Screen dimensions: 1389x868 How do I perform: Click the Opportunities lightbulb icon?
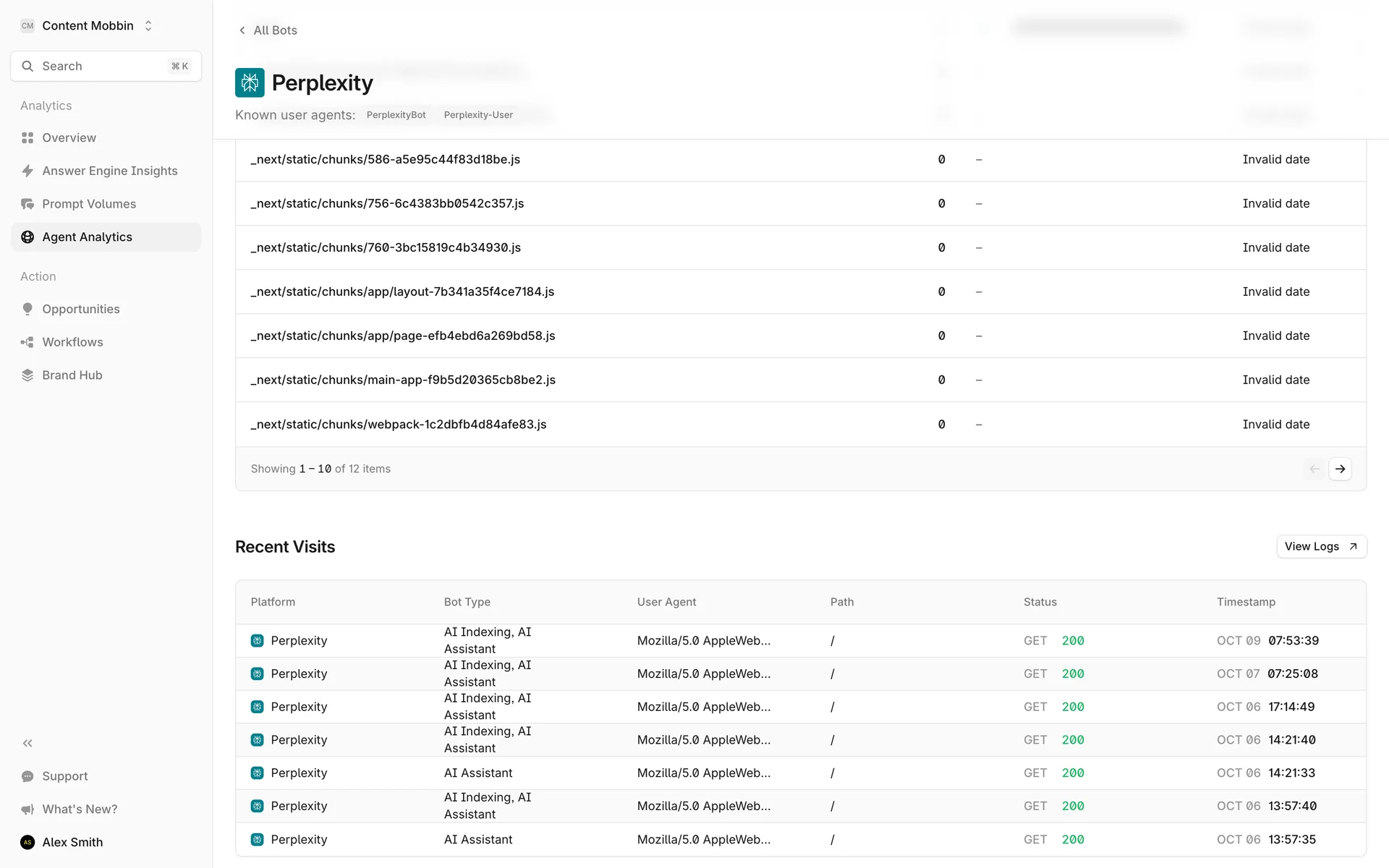[x=27, y=309]
